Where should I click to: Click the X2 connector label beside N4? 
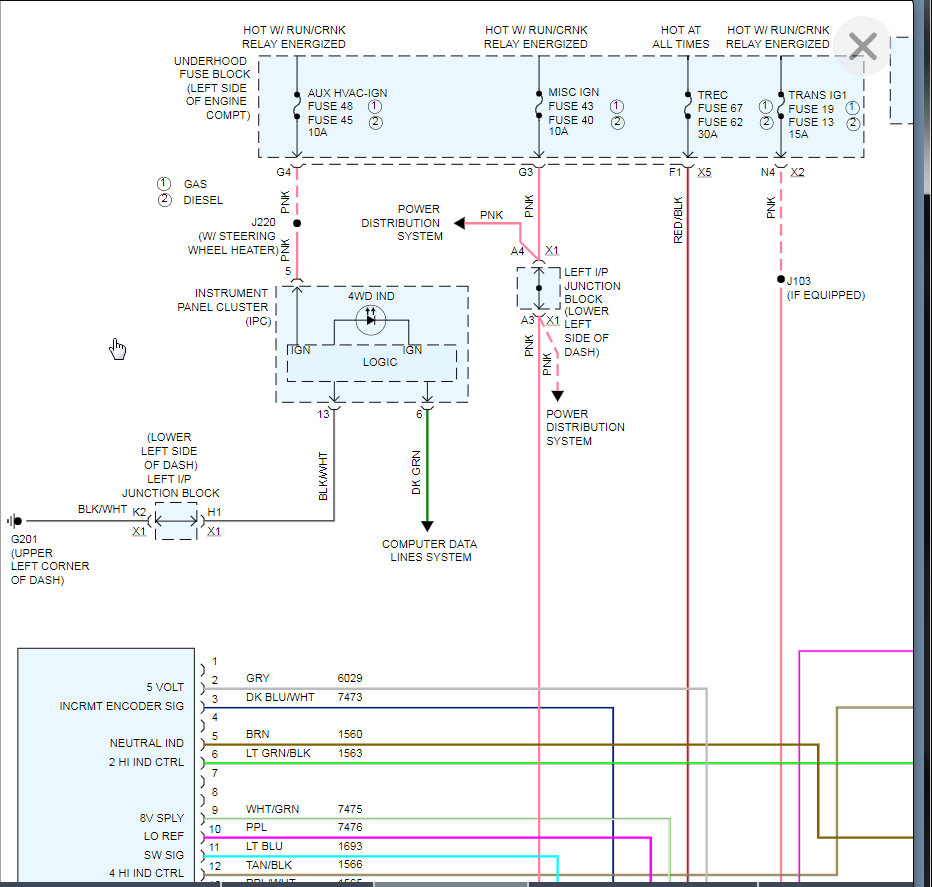[797, 172]
